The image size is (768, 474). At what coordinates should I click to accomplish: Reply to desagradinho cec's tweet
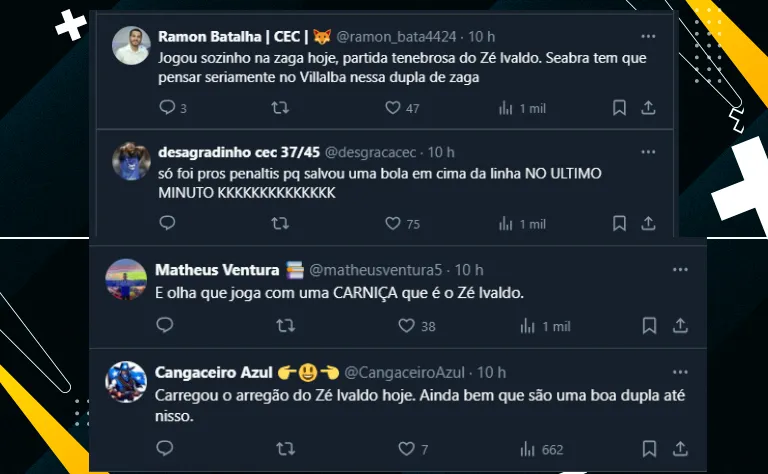pos(167,224)
